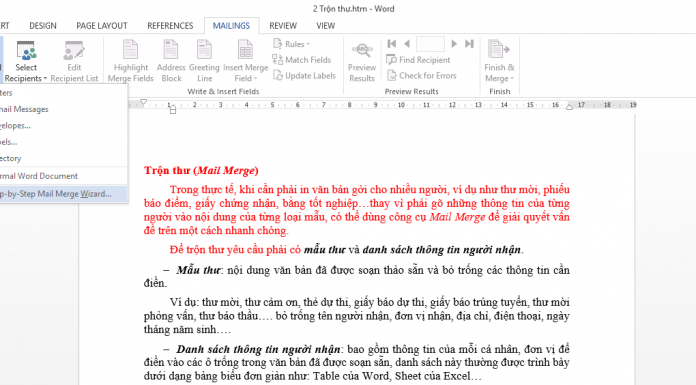
Task: Click hanging indent marker on ruler
Action: click(x=173, y=108)
